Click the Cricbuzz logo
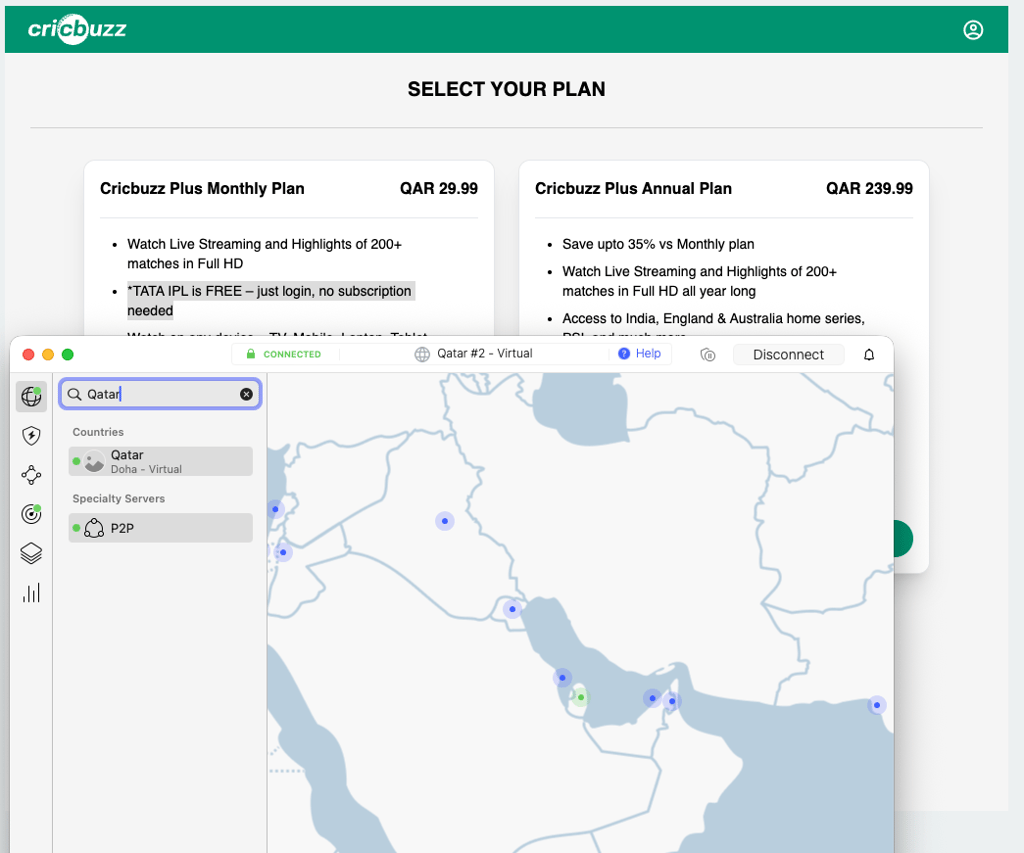Image resolution: width=1024 pixels, height=853 pixels. pyautogui.click(x=77, y=29)
